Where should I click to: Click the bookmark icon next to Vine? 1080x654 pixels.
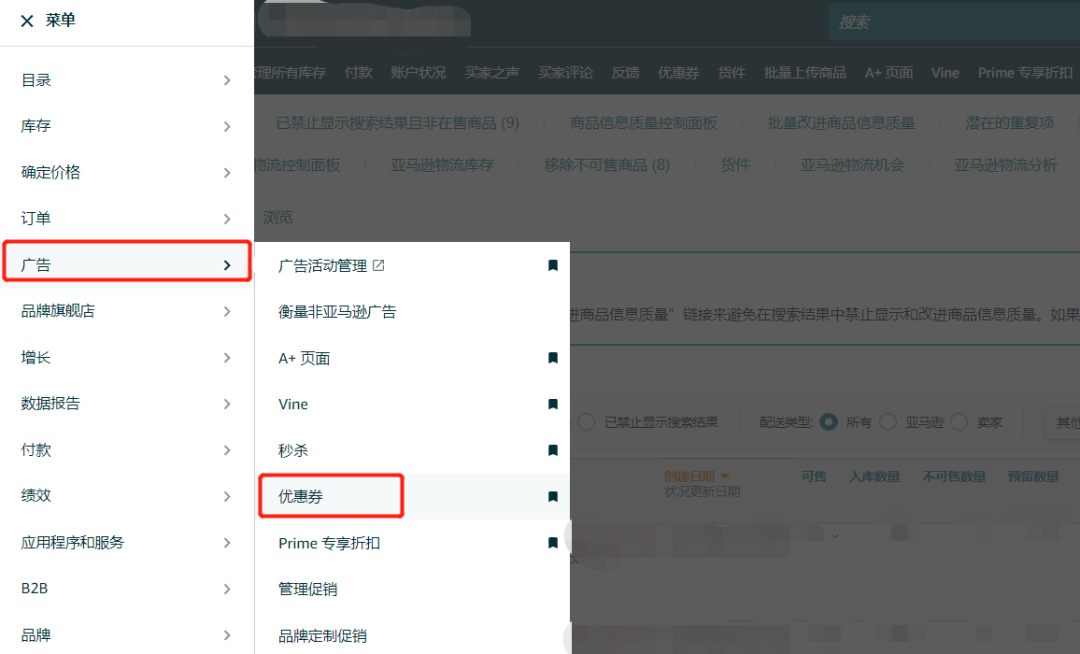[x=553, y=403]
